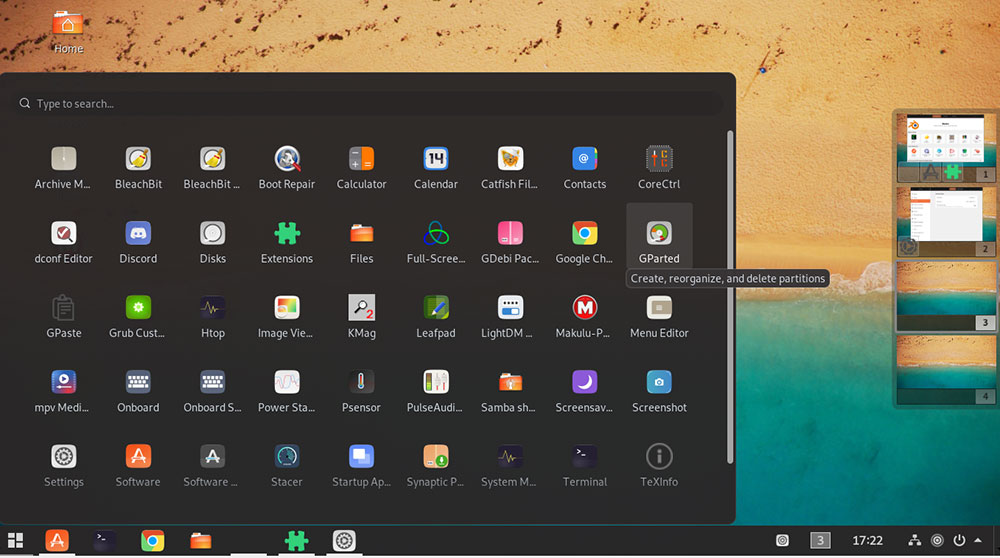Screen dimensions: 1000x558
Task: Open Settings gear in the taskbar
Action: 344,541
